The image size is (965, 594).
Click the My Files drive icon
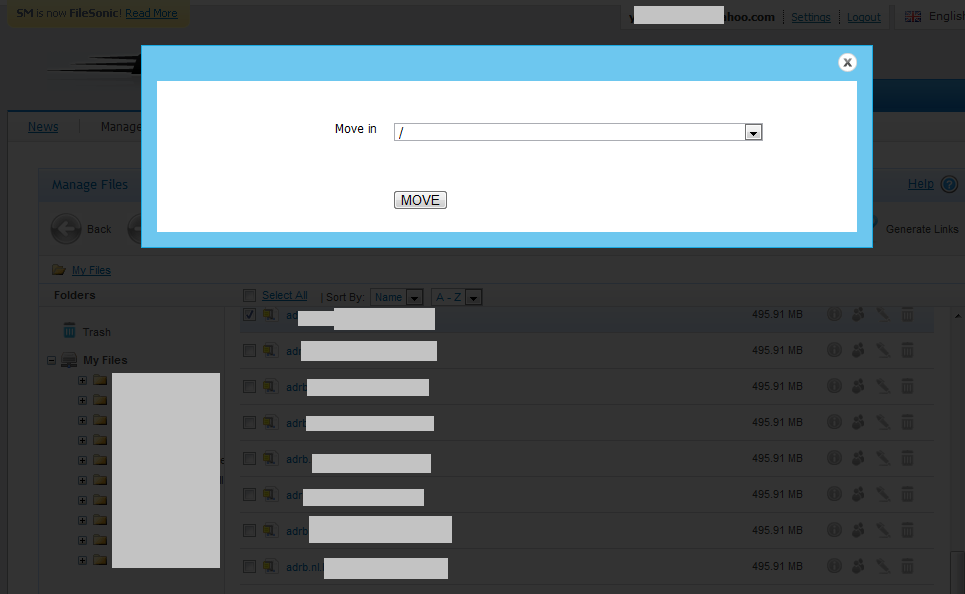69,360
